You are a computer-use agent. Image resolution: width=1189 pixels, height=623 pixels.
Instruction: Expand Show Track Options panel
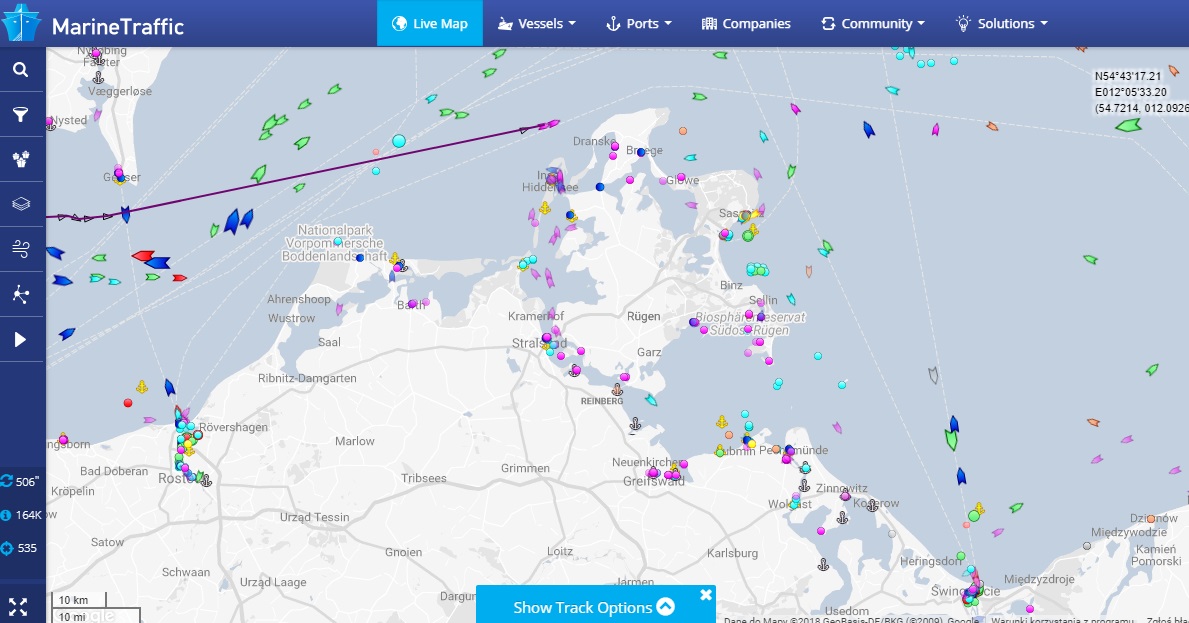click(x=594, y=607)
